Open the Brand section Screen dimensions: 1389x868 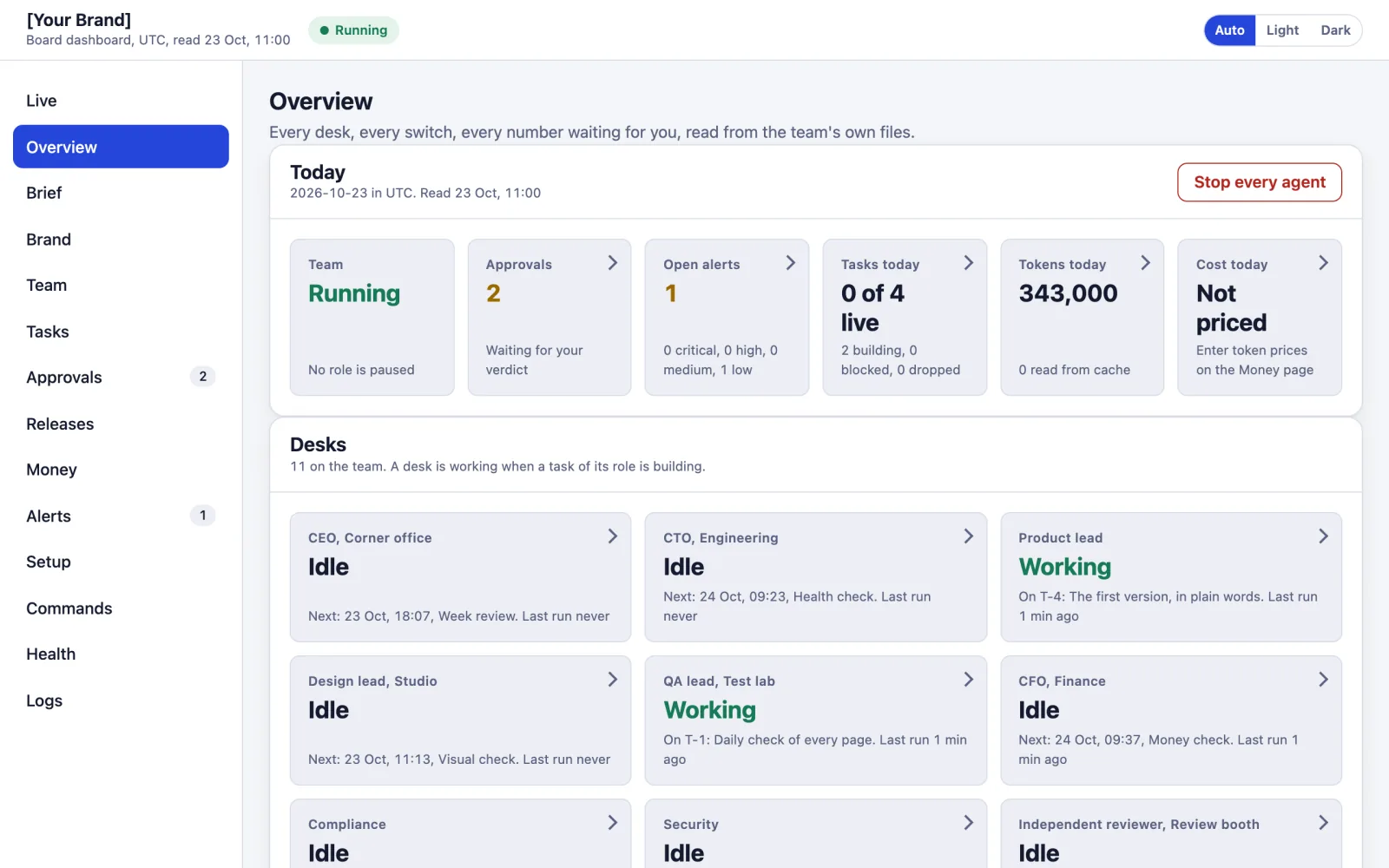(x=121, y=240)
